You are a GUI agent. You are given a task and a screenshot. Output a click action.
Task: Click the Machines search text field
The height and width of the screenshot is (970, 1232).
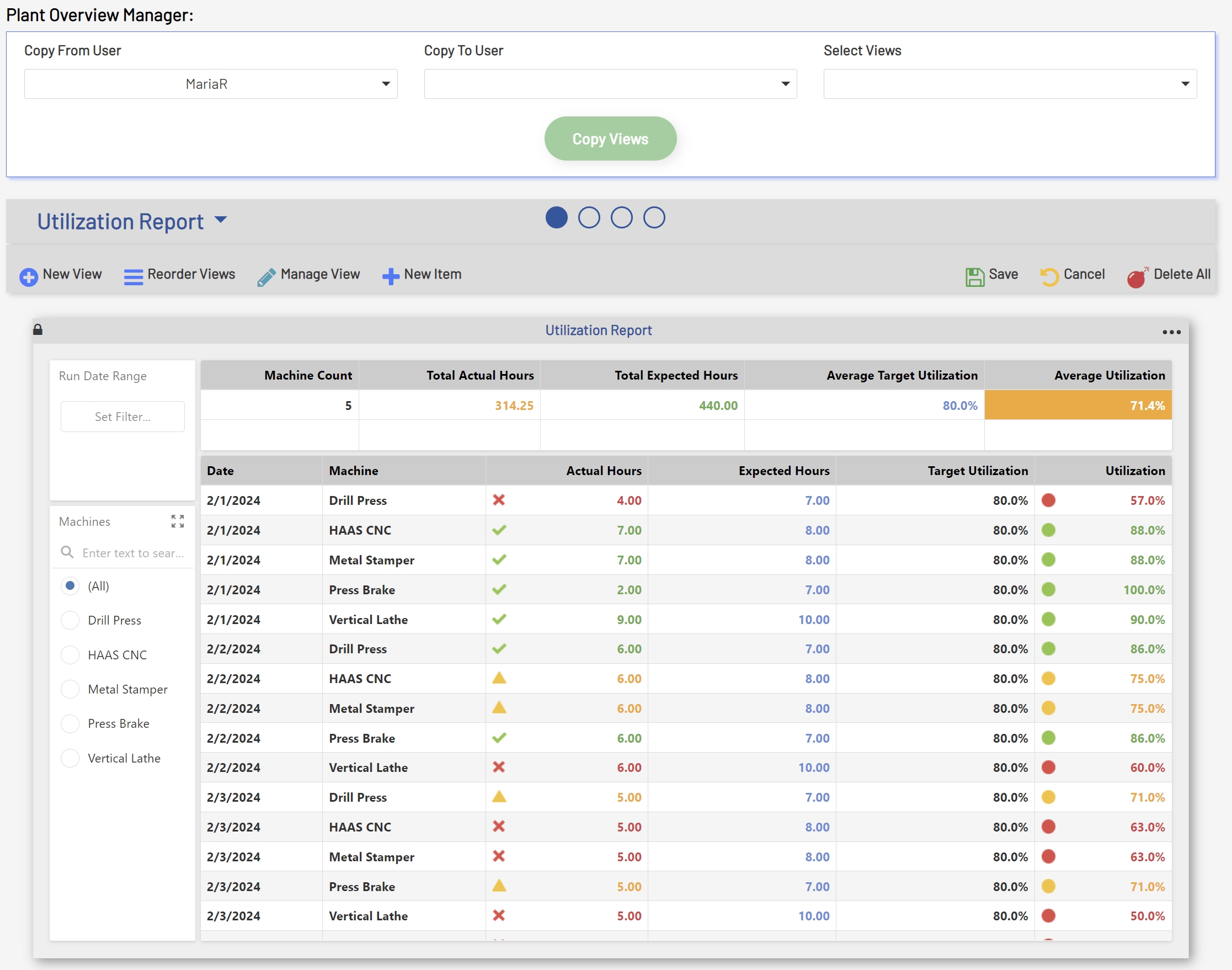(x=132, y=552)
